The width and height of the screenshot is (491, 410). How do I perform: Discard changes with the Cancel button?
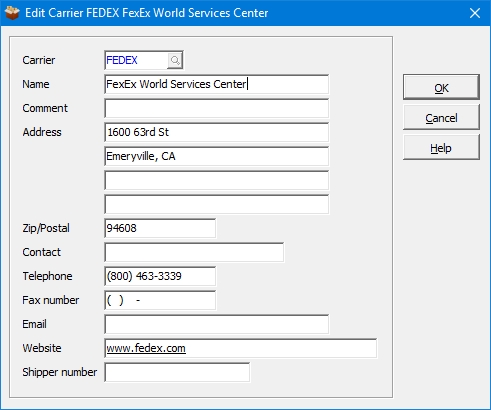441,117
